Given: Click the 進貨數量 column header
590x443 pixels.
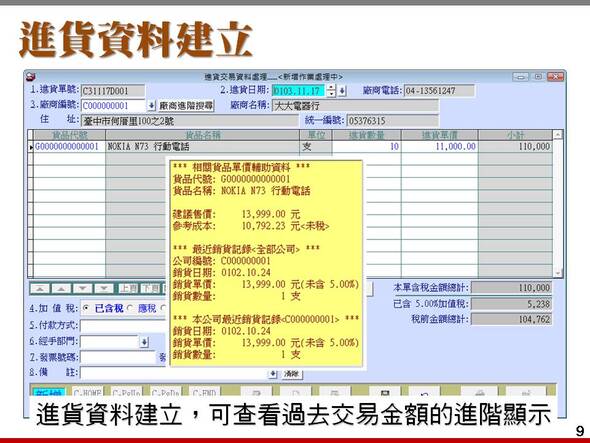Looking at the screenshot, I should [366, 135].
